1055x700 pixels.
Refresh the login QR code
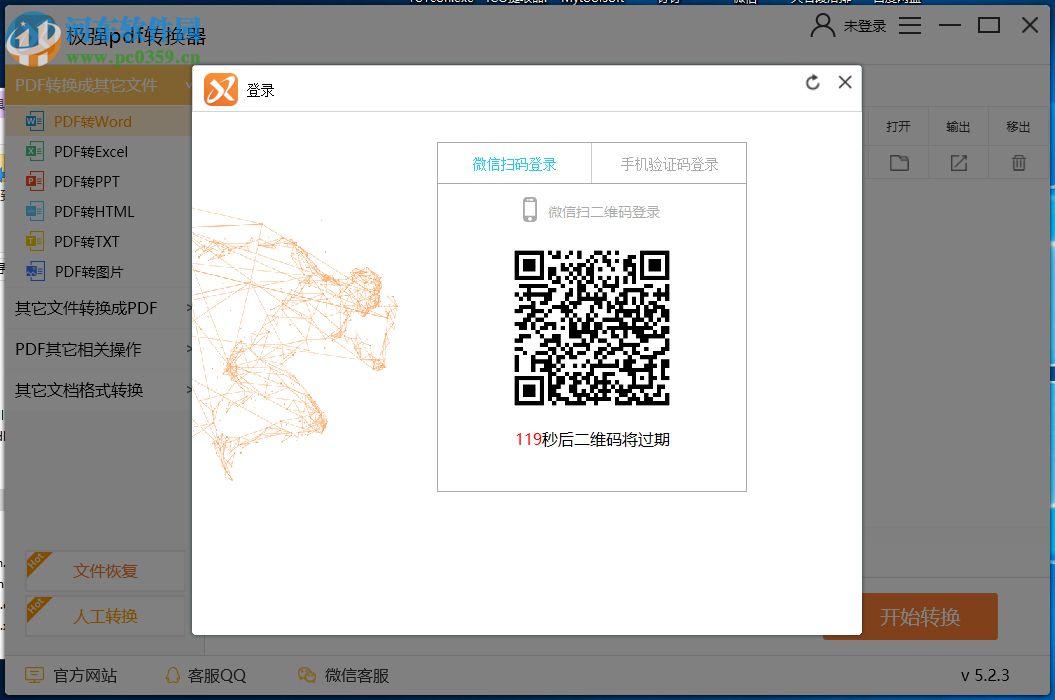(x=812, y=83)
